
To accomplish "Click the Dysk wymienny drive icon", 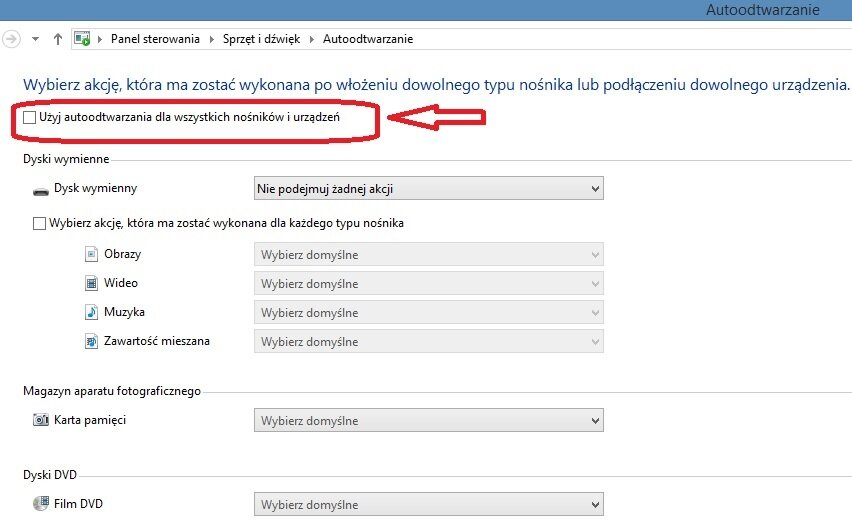I will 40,189.
